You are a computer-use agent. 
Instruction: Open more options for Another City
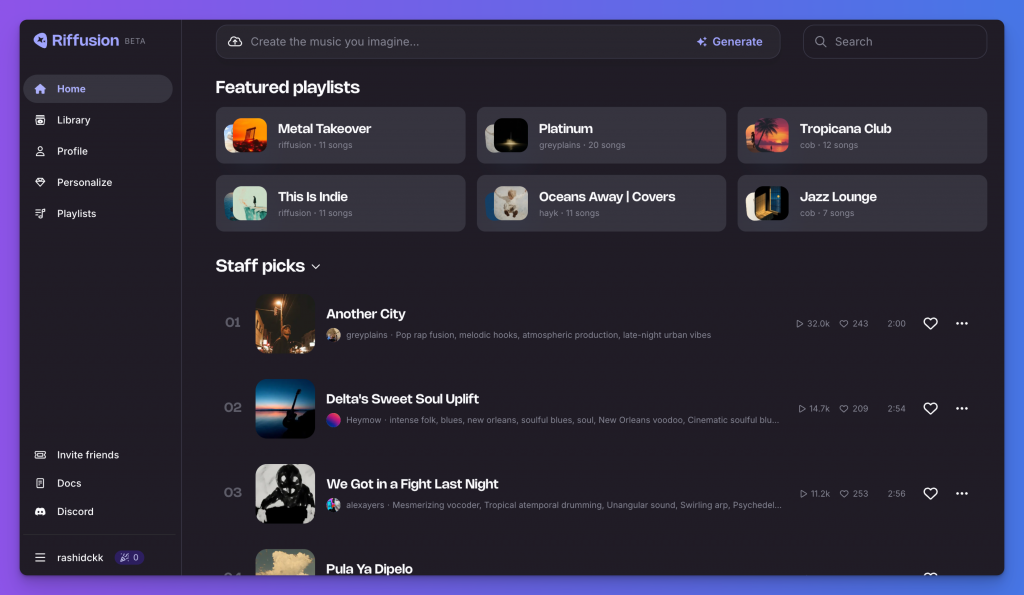point(962,323)
